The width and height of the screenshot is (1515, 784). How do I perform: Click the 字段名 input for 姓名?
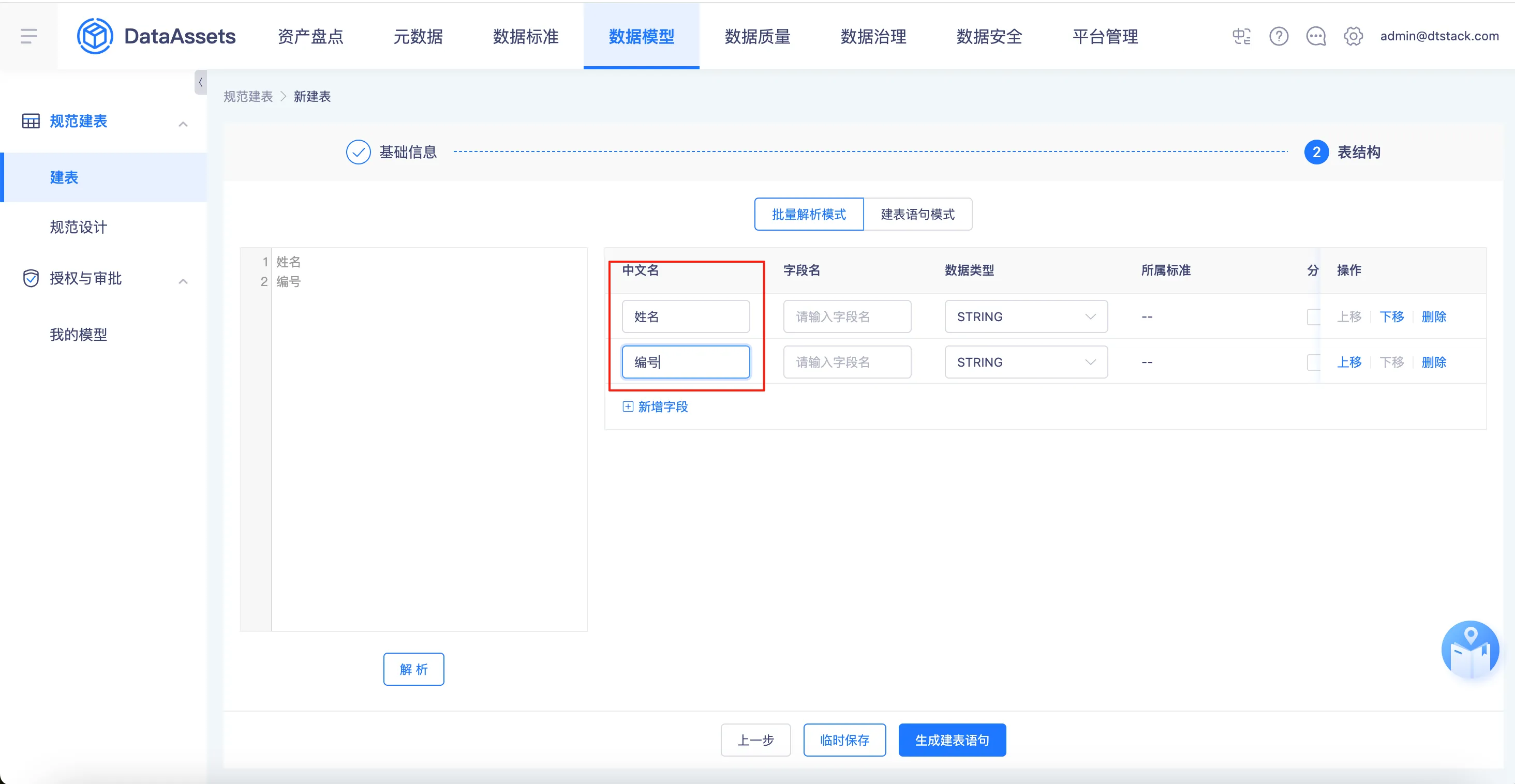846,317
